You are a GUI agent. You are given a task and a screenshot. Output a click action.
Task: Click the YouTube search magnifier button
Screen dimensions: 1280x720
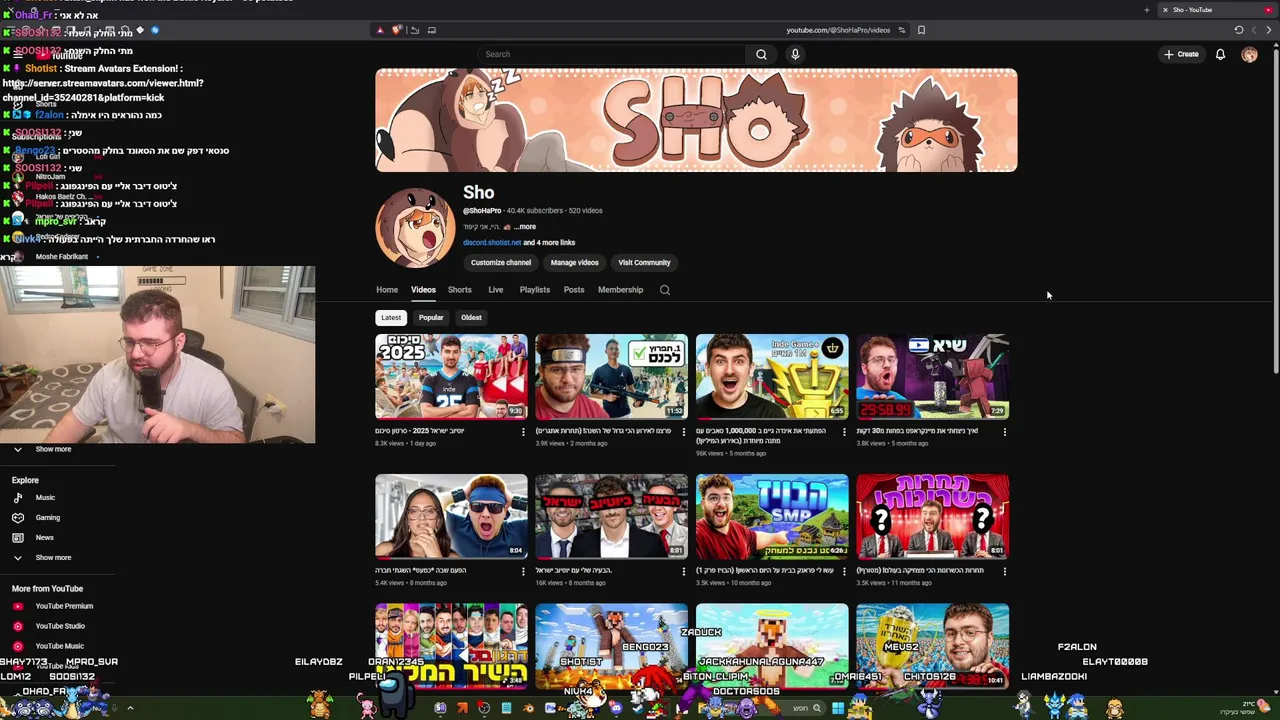761,54
